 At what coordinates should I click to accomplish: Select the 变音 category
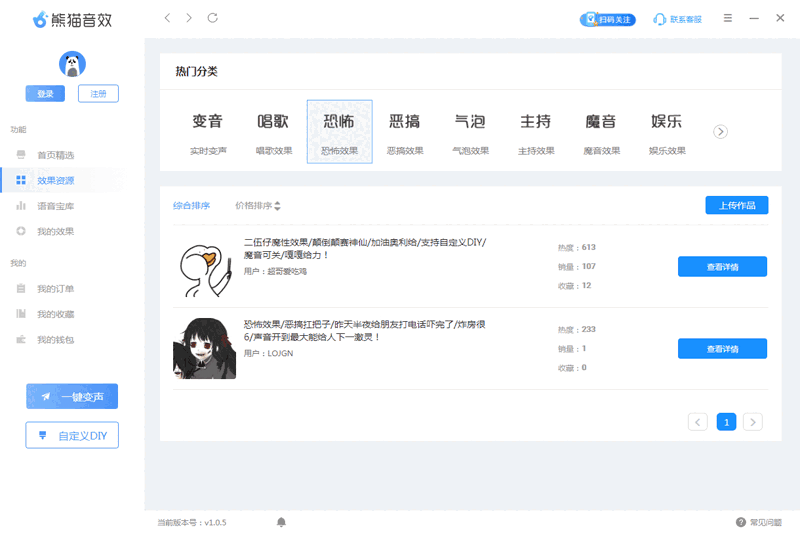pyautogui.click(x=208, y=132)
